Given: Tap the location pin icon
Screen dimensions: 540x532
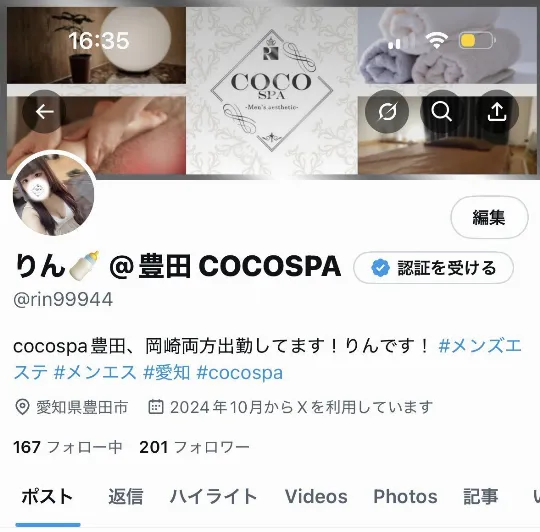Looking at the screenshot, I should pyautogui.click(x=22, y=407).
